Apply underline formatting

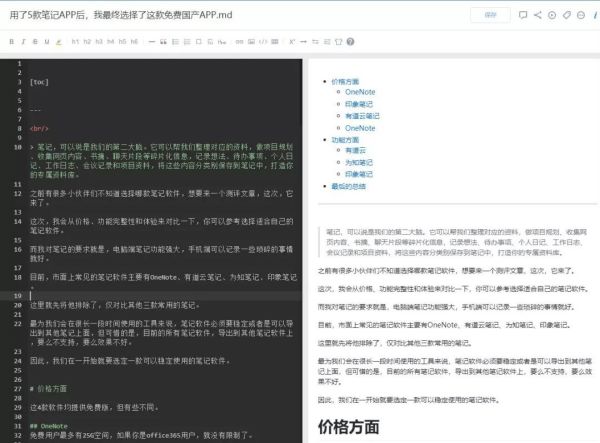47,42
